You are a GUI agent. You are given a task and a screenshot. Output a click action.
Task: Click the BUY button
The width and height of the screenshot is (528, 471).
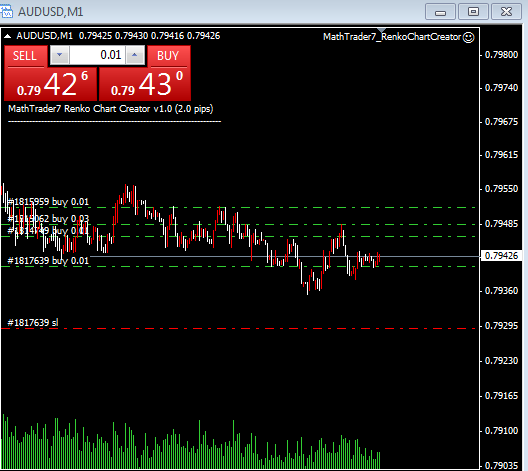[x=168, y=56]
